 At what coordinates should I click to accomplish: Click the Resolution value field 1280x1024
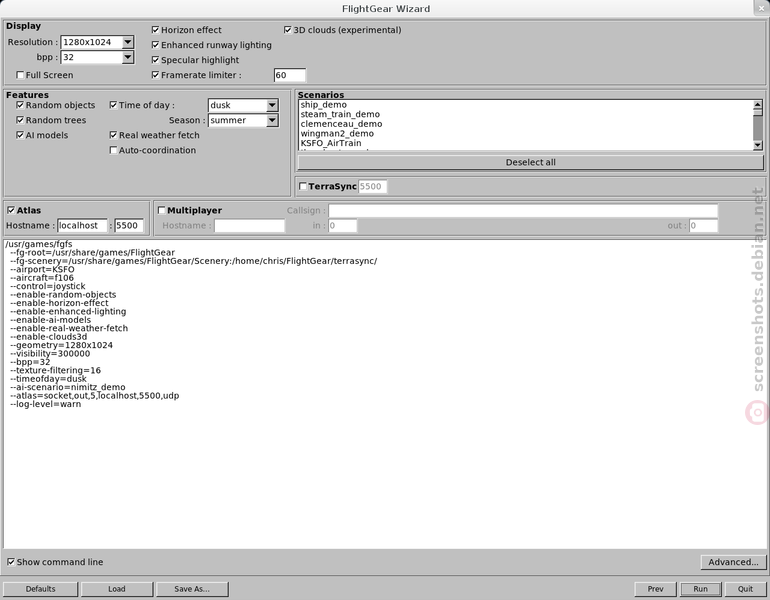pos(91,42)
